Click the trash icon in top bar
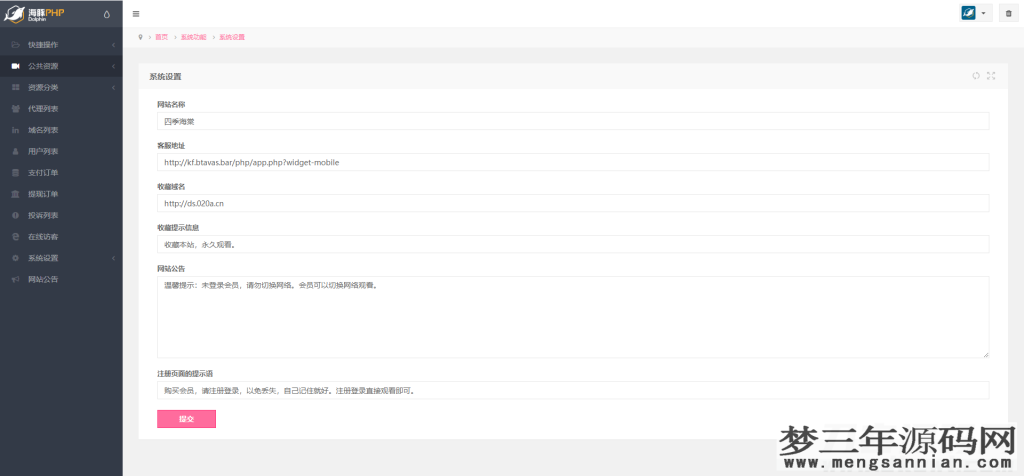This screenshot has width=1024, height=476. (x=1008, y=13)
